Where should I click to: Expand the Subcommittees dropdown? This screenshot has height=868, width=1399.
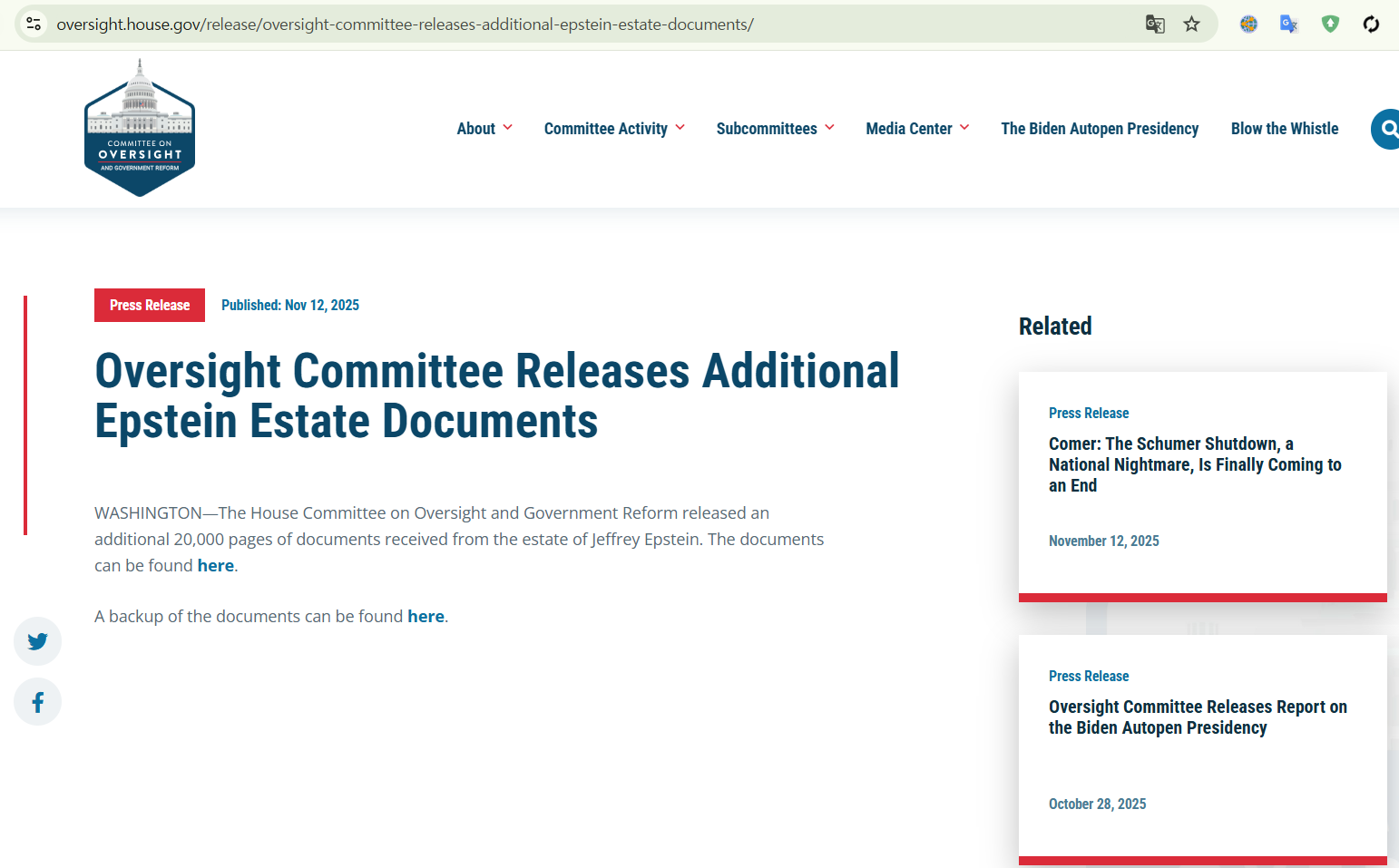pos(775,129)
